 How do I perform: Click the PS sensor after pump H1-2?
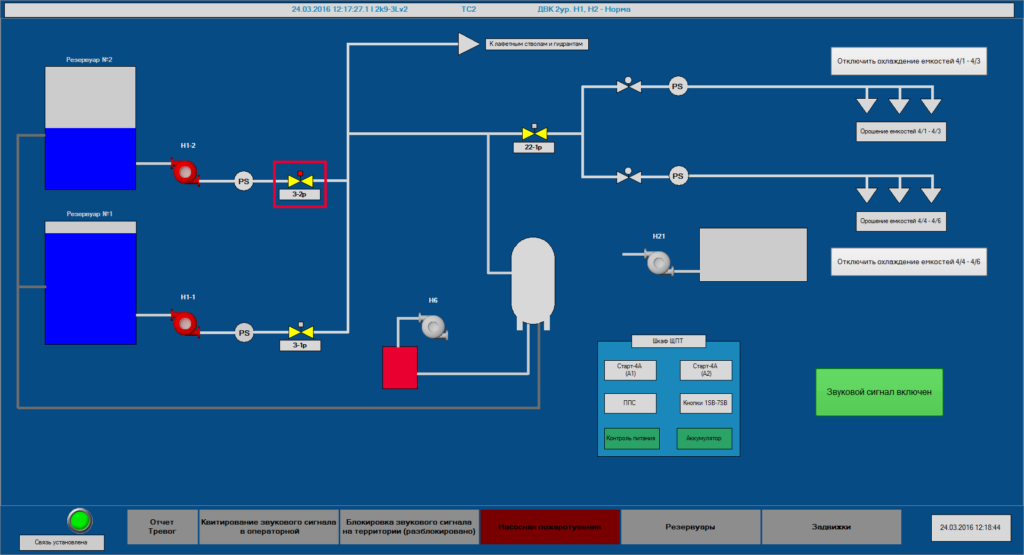[243, 181]
